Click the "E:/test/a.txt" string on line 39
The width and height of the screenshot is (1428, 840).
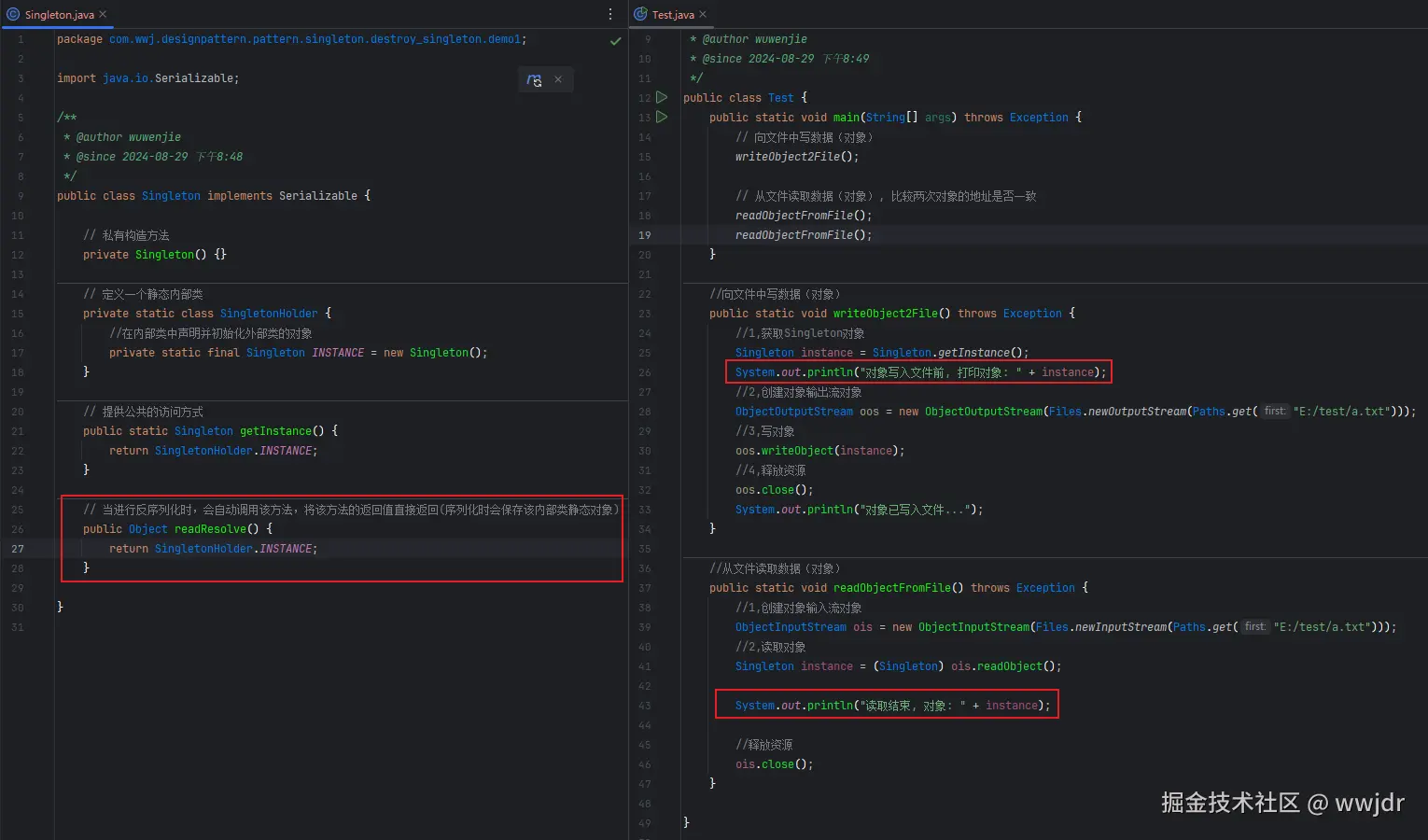[1322, 627]
